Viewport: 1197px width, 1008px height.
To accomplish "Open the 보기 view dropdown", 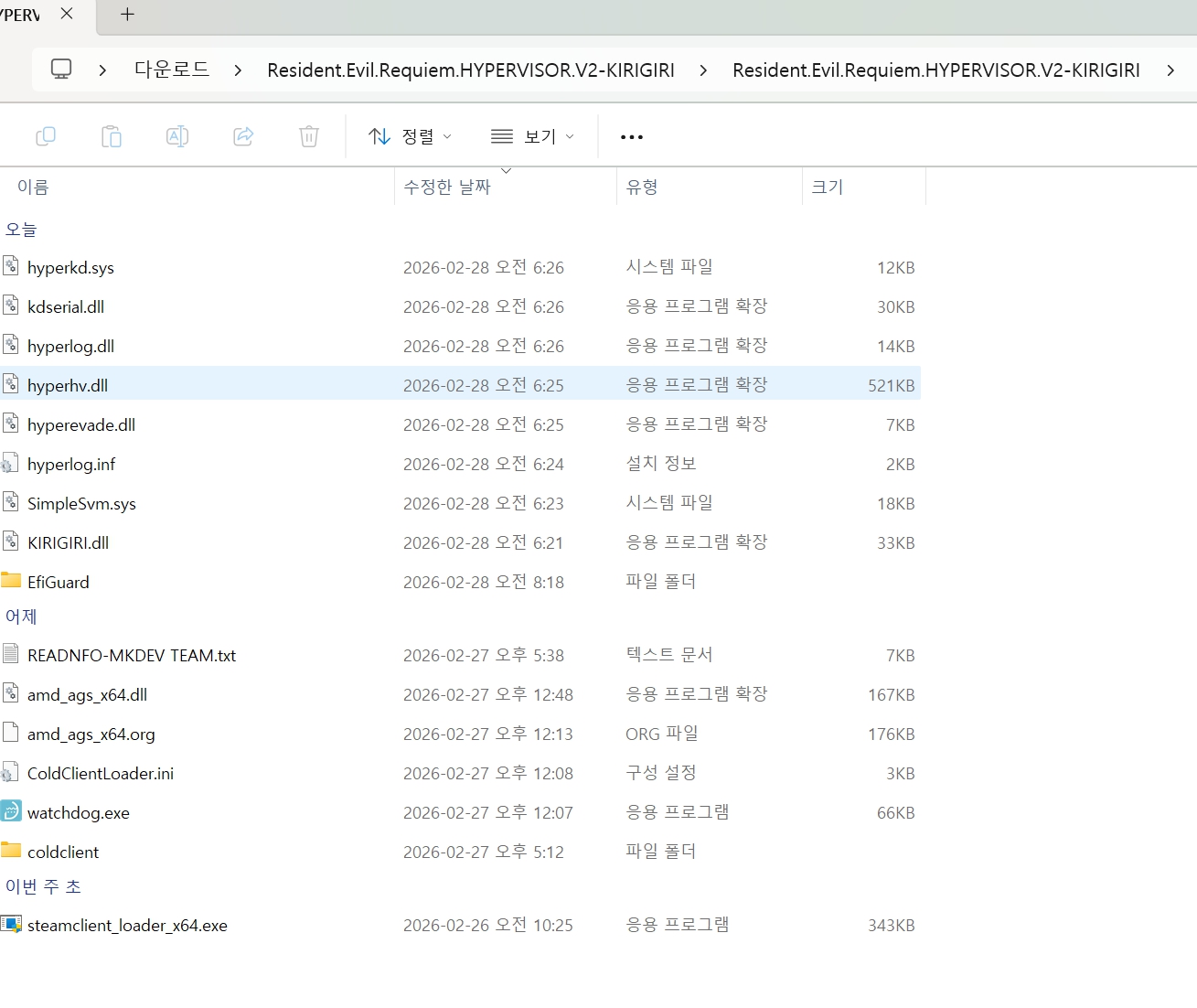I will (x=532, y=136).
